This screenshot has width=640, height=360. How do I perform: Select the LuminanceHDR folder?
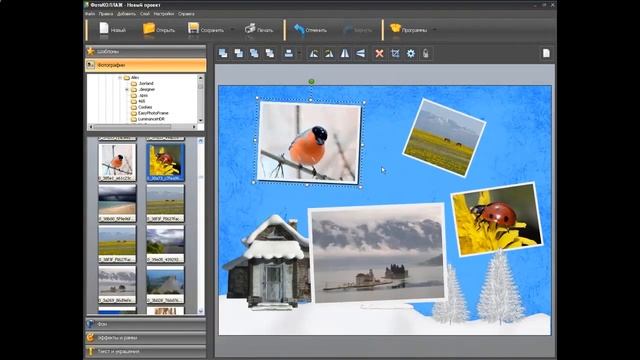[151, 119]
